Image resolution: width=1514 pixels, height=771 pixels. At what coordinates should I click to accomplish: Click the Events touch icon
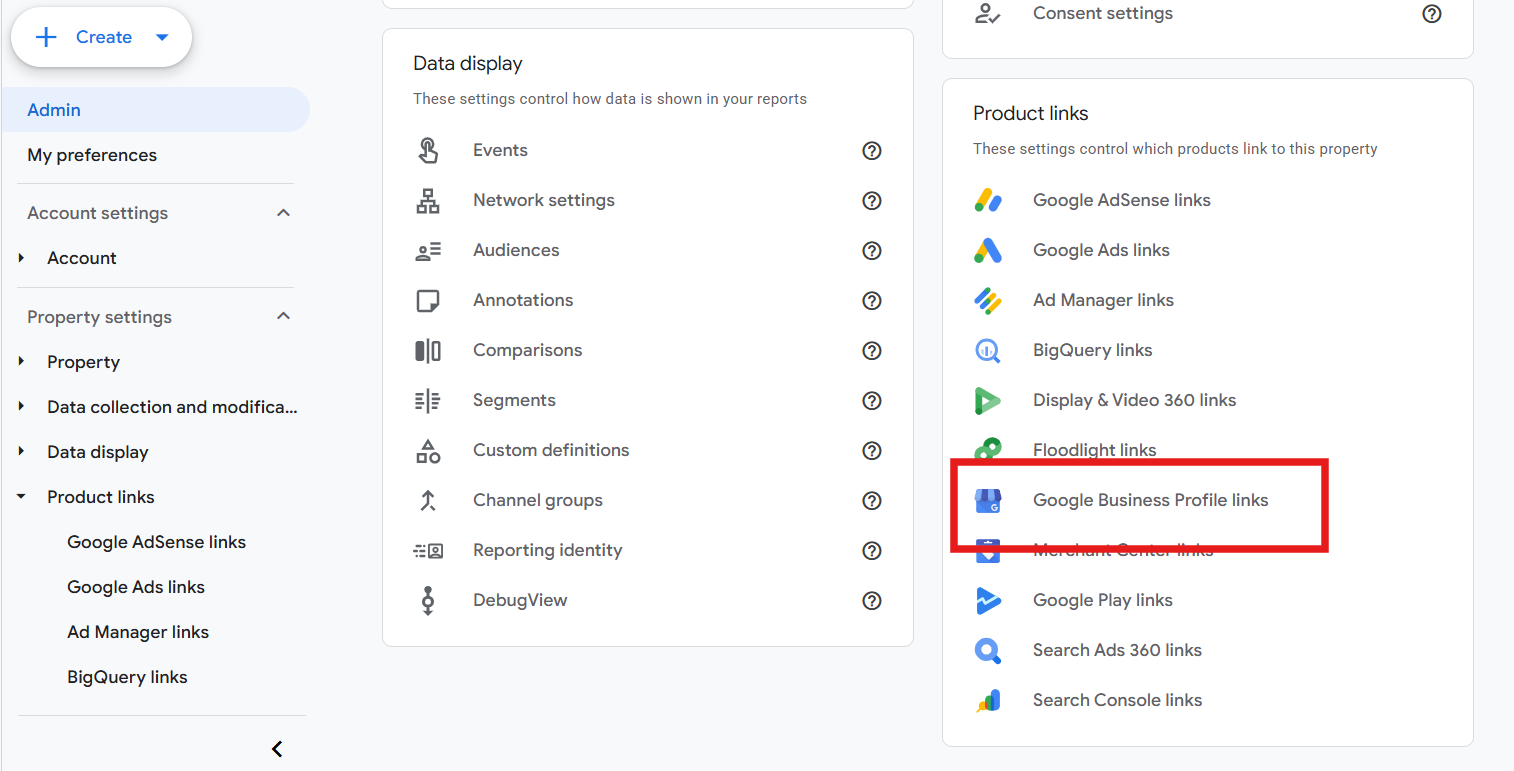(428, 150)
